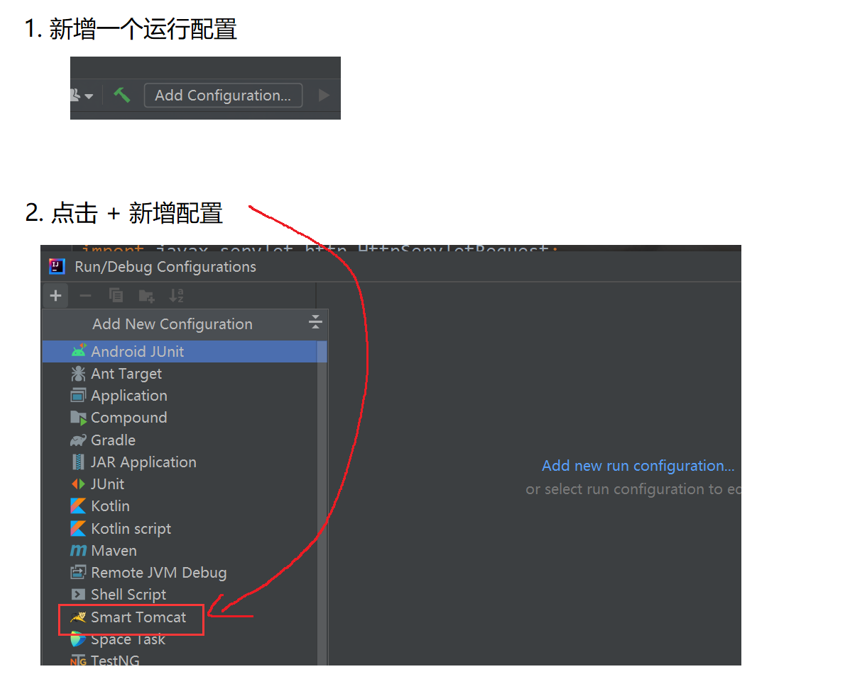Select Gradle configuration type
Screen dimensions: 850x684
click(180, 440)
